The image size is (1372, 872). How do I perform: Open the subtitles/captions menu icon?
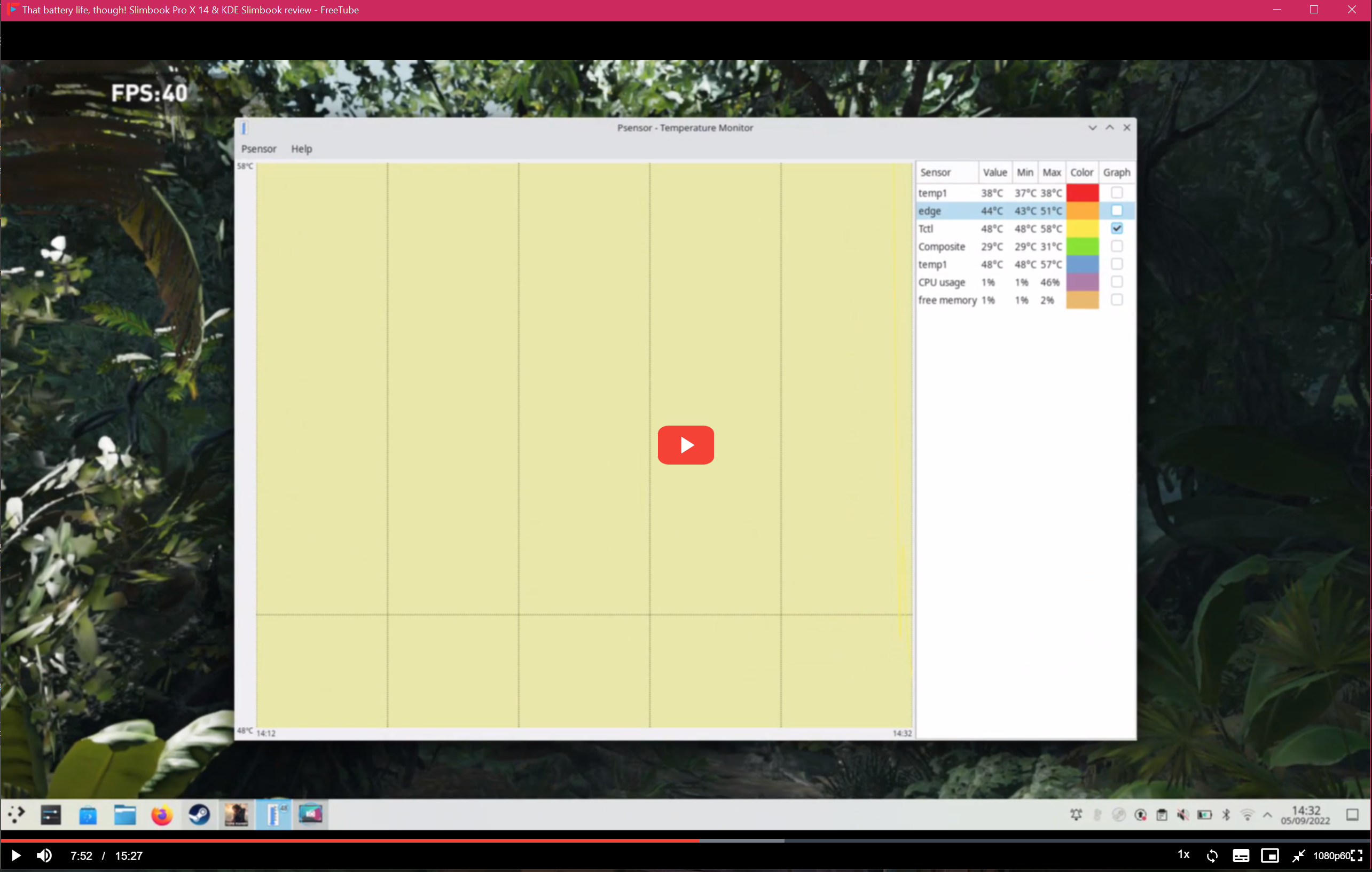tap(1241, 855)
